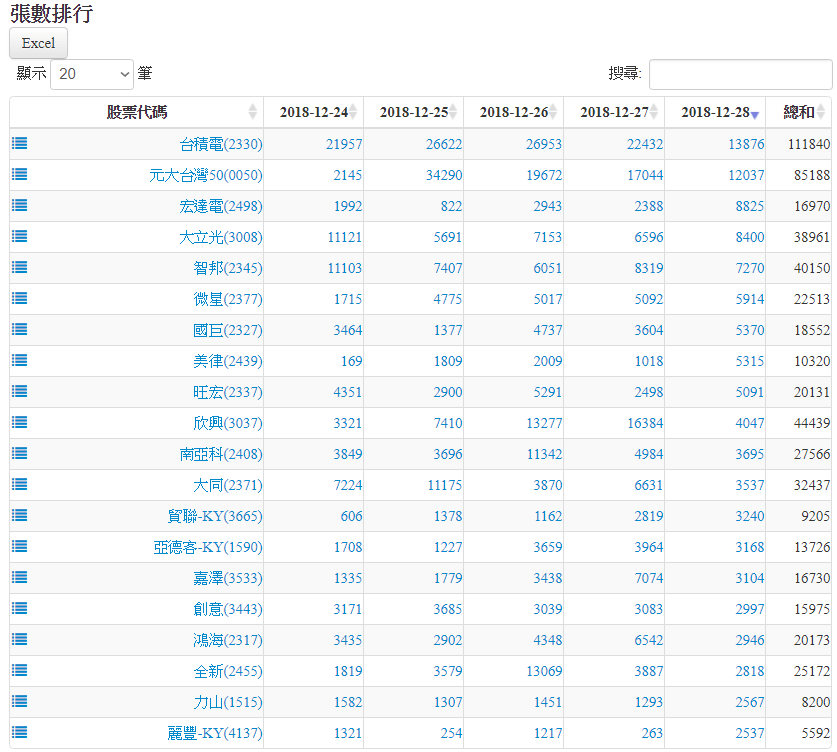Click list icon beside 欣興(3037)

pyautogui.click(x=20, y=423)
